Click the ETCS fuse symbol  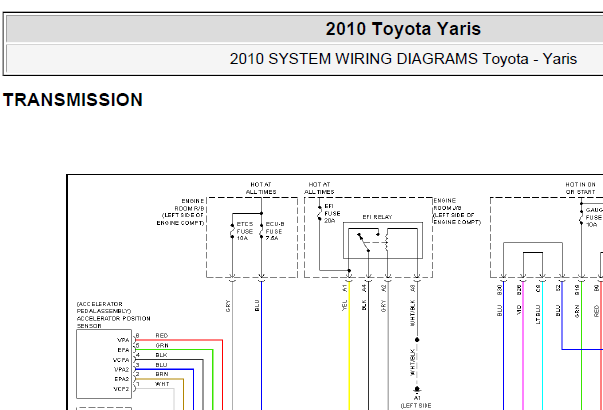click(232, 231)
